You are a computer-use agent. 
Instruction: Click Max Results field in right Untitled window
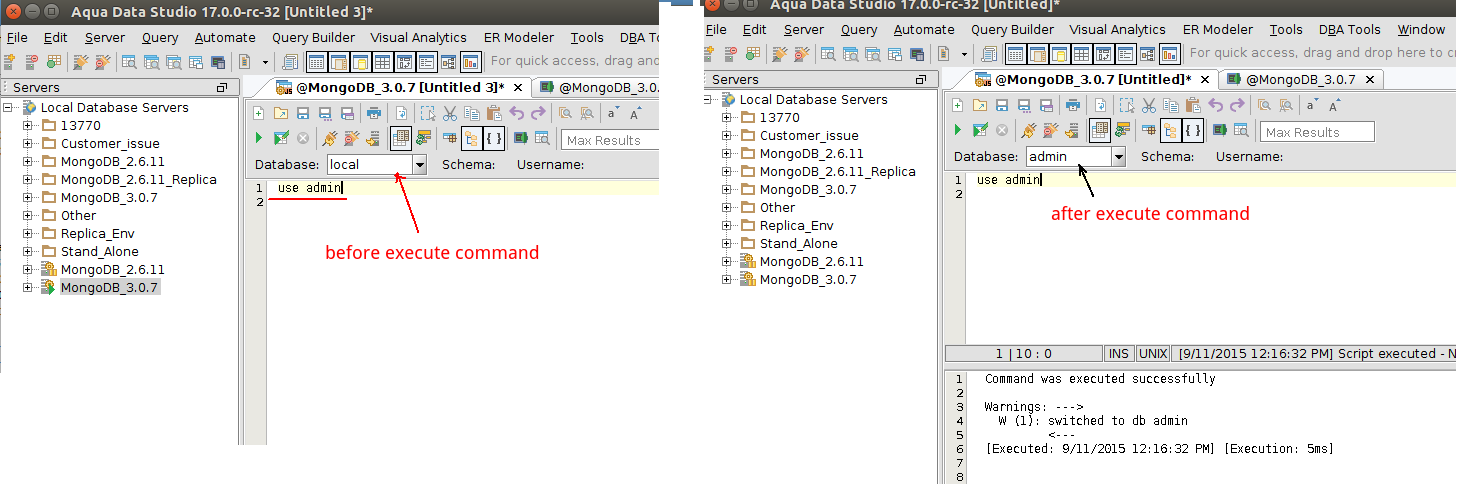(1317, 132)
